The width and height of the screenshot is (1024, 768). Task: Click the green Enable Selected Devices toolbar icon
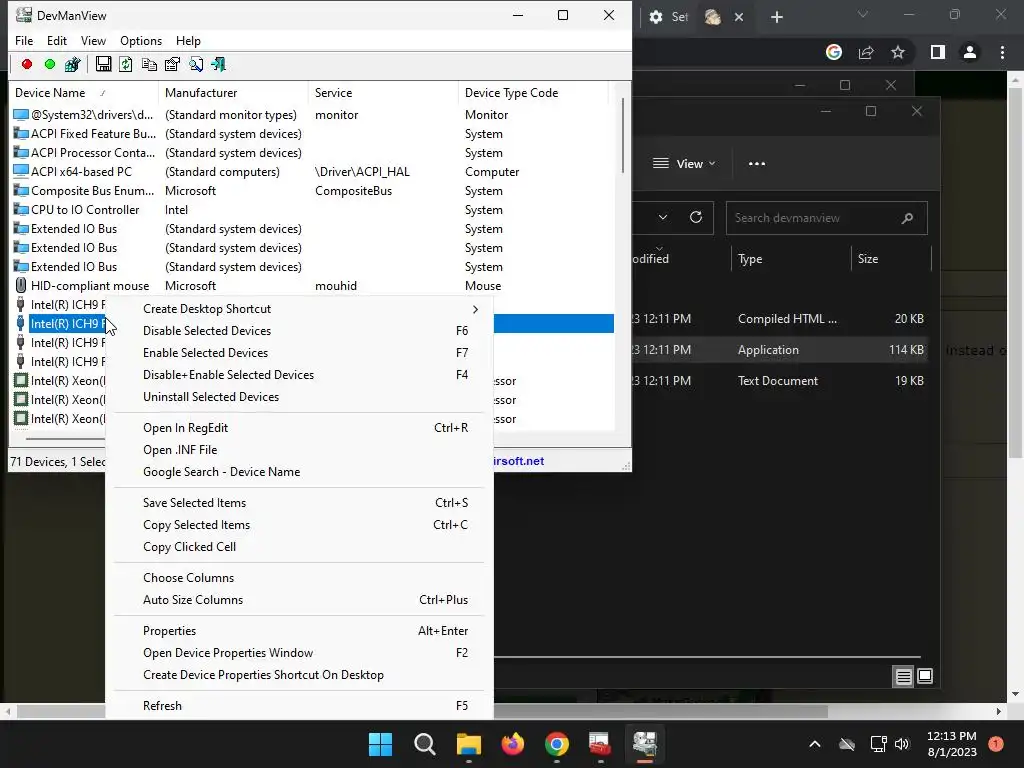point(50,64)
